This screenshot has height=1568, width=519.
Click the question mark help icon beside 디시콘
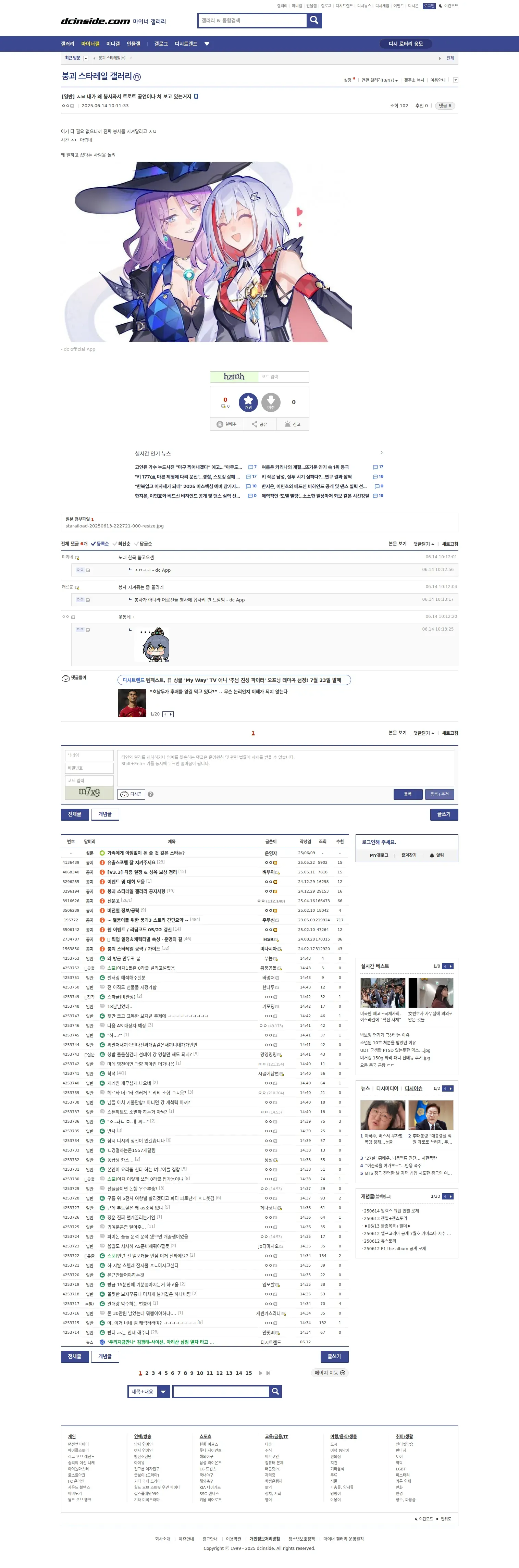click(150, 794)
